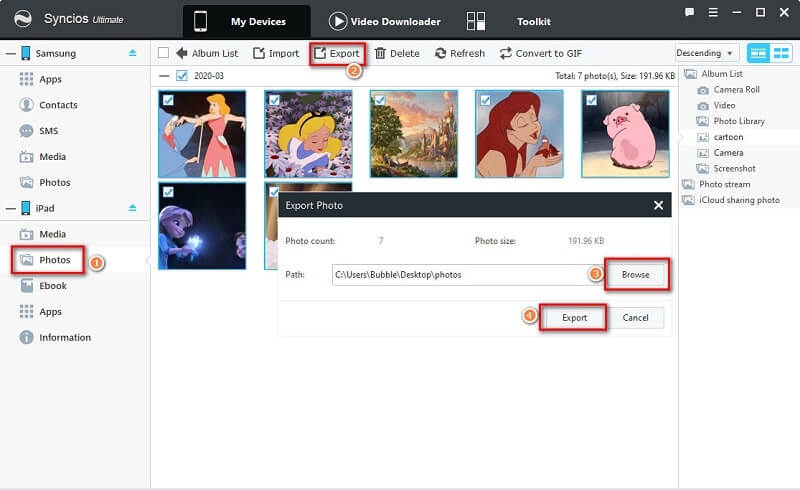Screen dimensions: 800x490
Task: Collapse the iPad device tree
Action: coord(10,208)
